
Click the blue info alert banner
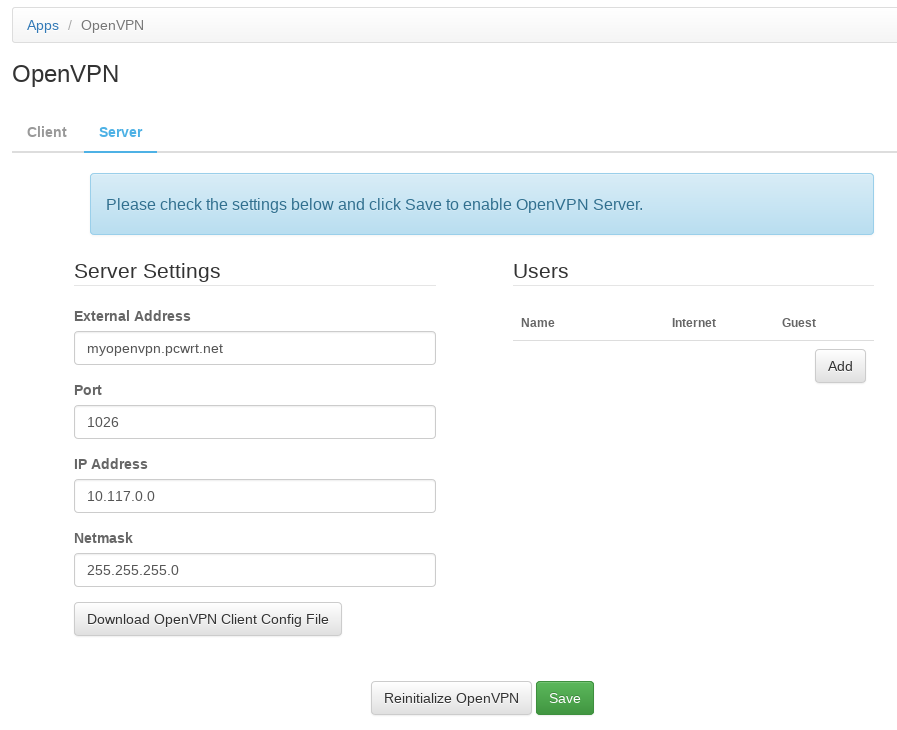tap(481, 204)
